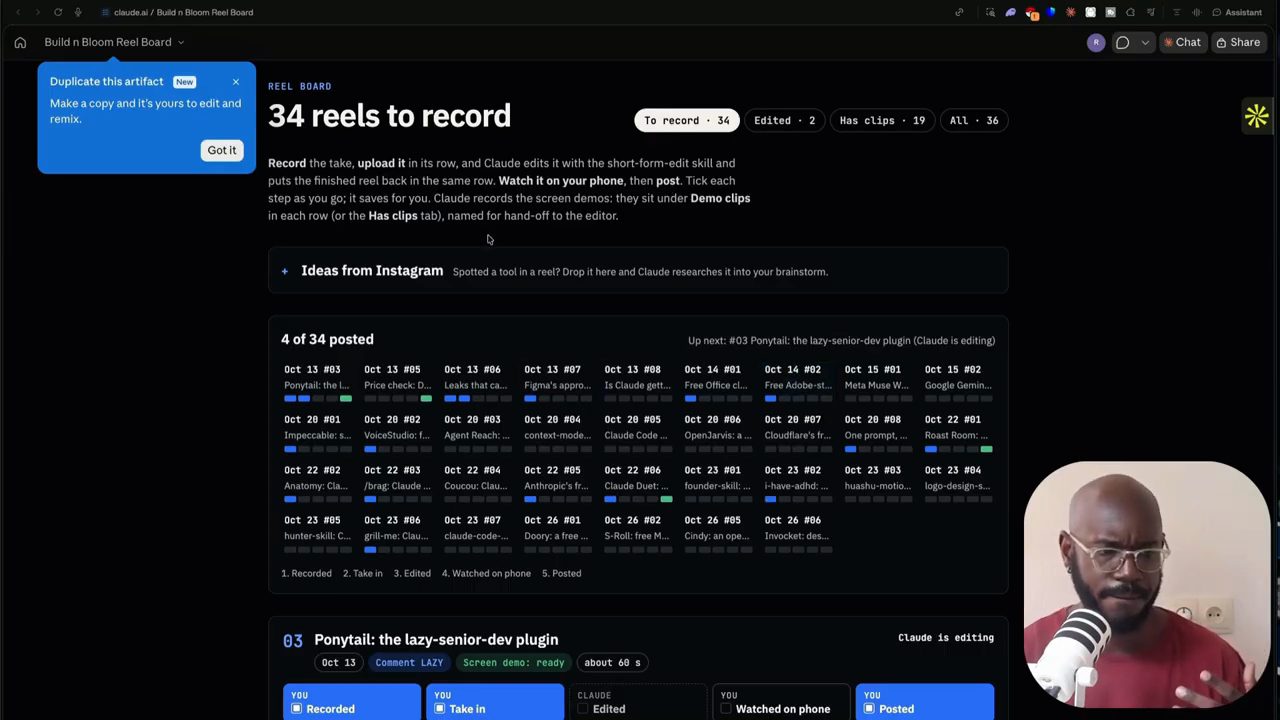This screenshot has width=1280, height=720.
Task: Toggle the Recorded checkbox for Ponytail
Action: (296, 709)
